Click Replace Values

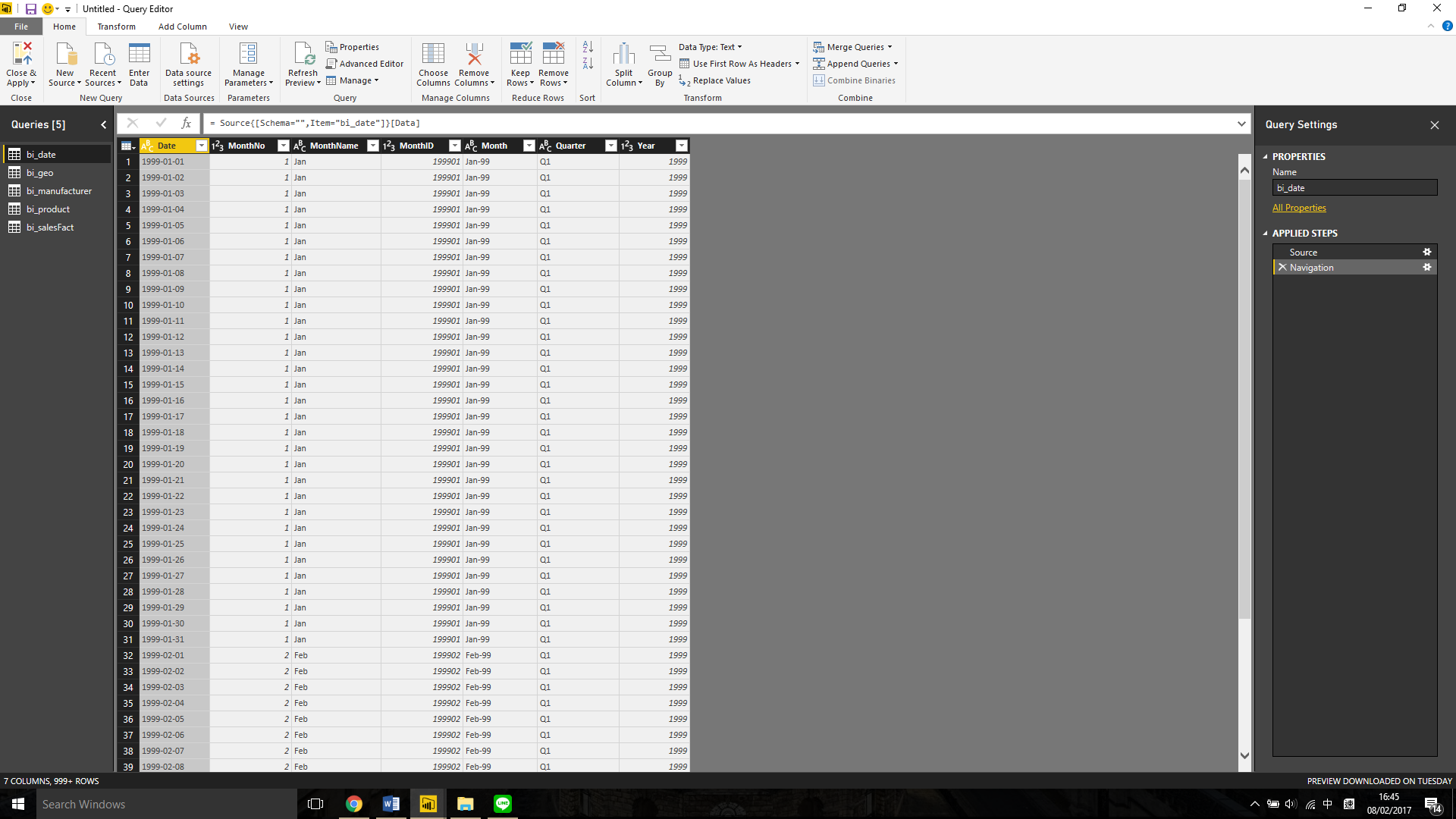pyautogui.click(x=714, y=80)
